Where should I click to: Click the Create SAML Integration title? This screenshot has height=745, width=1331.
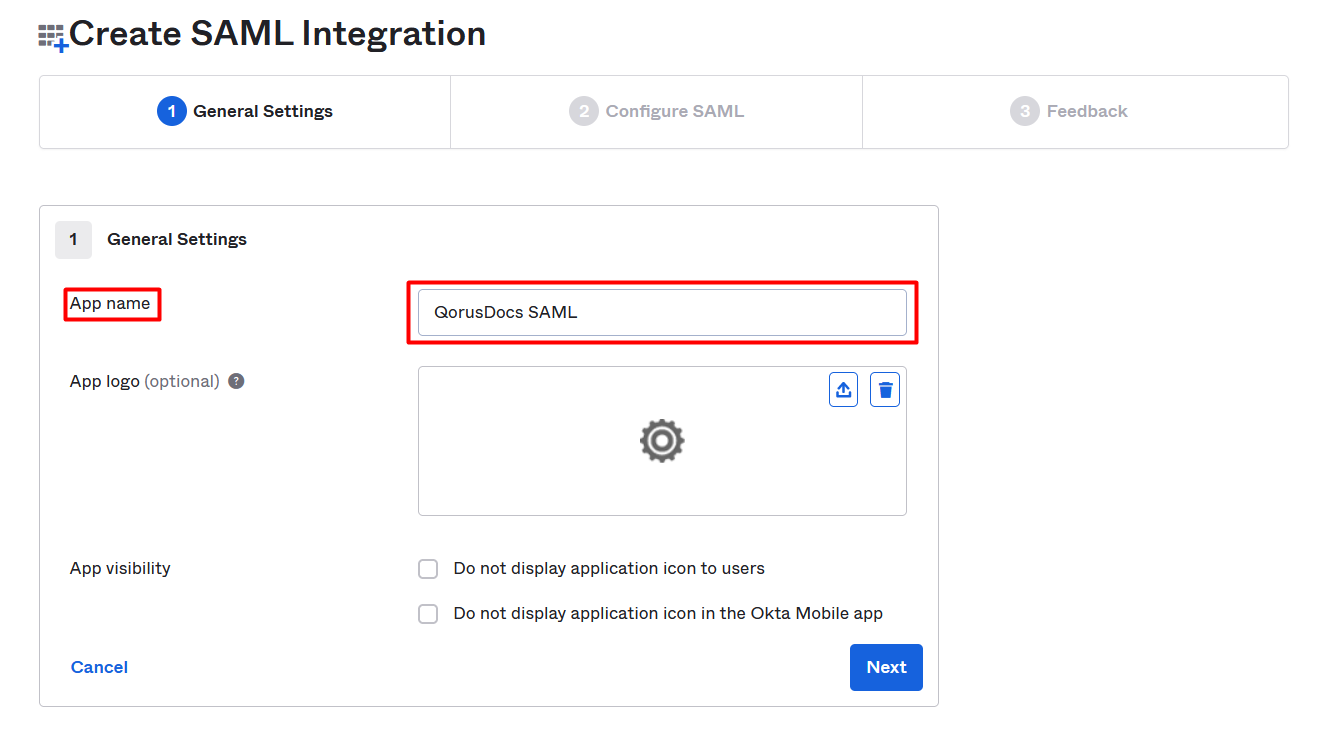(277, 34)
